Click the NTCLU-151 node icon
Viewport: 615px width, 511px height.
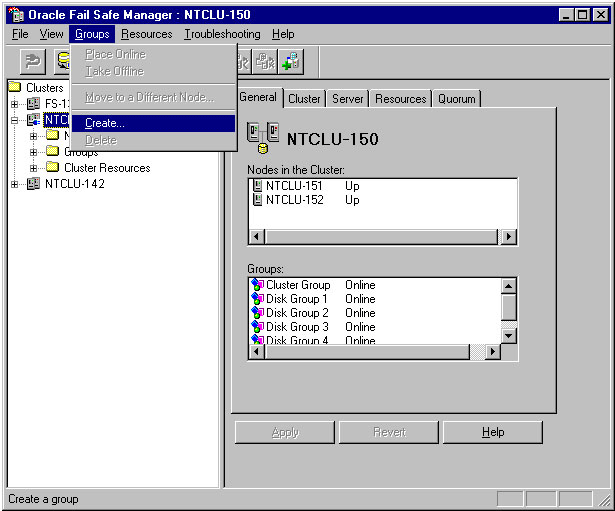(x=257, y=185)
